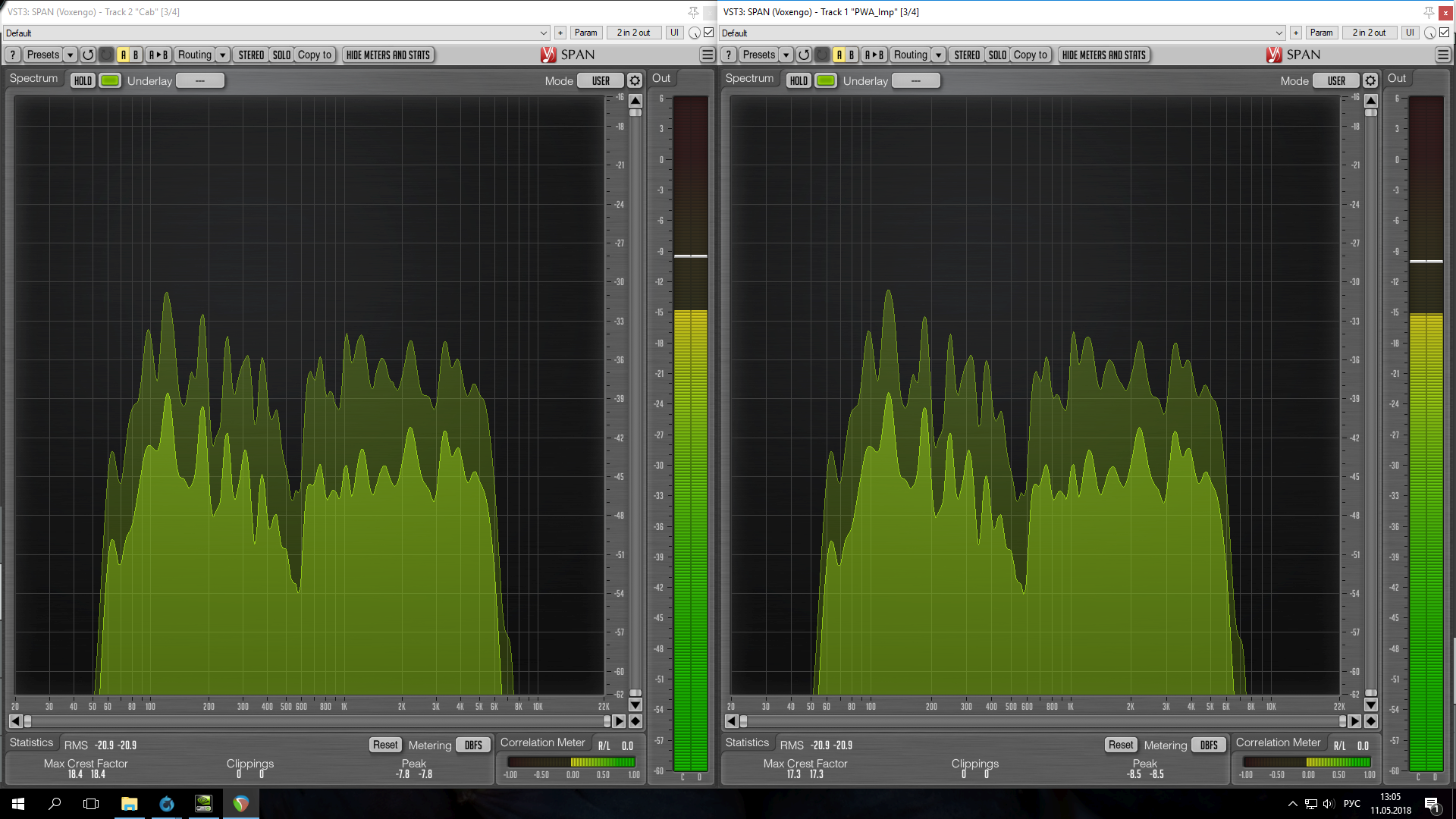Click the undo arrow icon in Cab SPAN
This screenshot has width=1456, height=819.
pos(88,55)
